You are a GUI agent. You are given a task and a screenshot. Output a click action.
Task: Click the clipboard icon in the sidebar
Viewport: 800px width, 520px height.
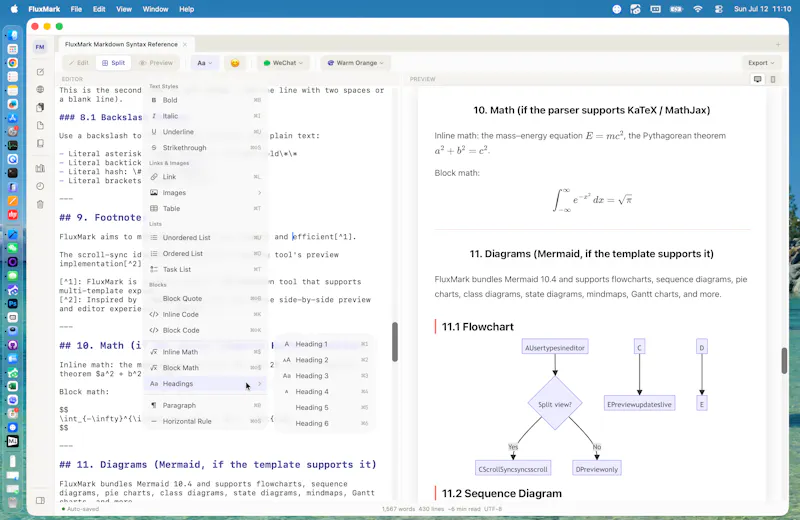click(40, 107)
